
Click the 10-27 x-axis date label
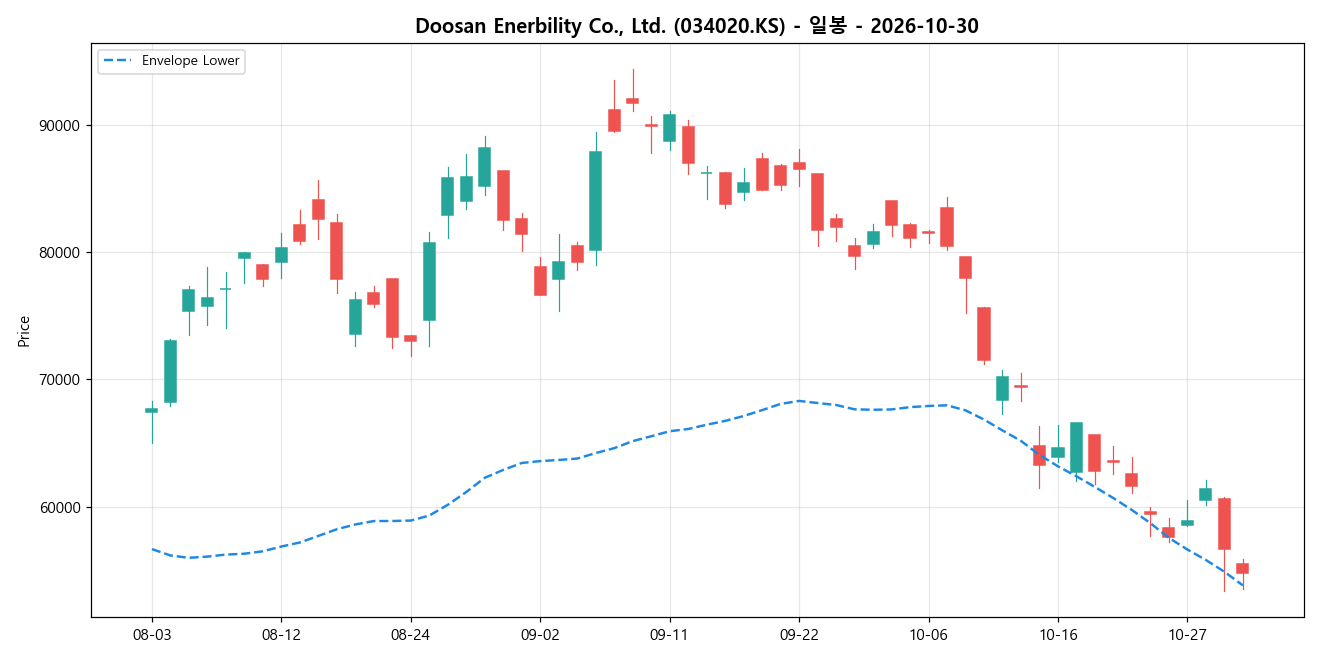pos(1187,634)
